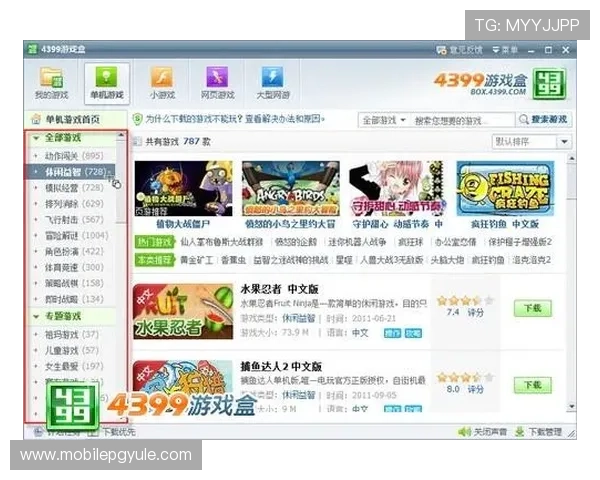This screenshot has height=480, width=600.
Task: Open the 全部游戏 search scope dropdown
Action: [384, 120]
